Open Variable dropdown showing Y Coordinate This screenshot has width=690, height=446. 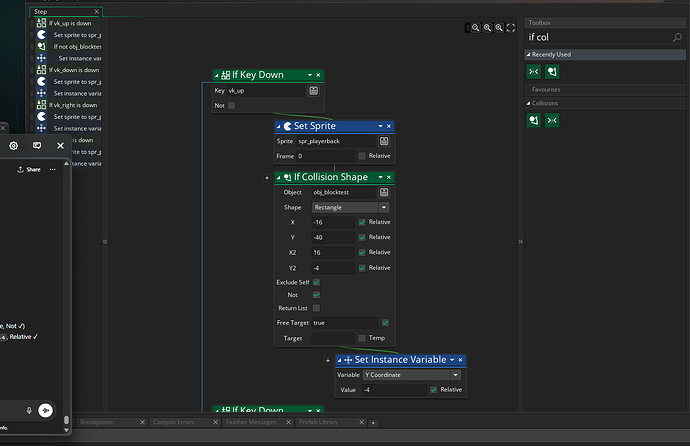(412, 375)
